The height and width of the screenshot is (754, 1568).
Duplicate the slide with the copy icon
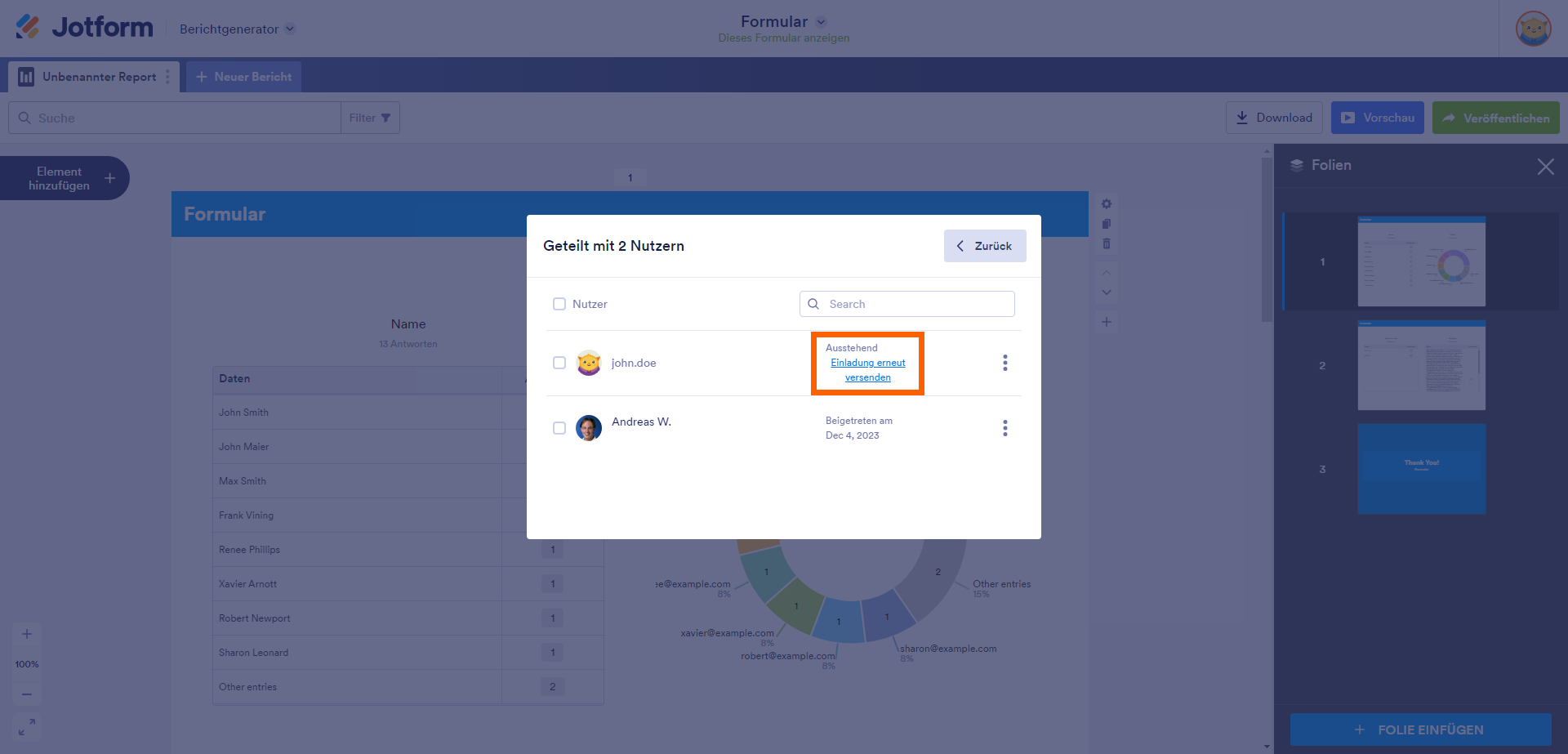1107,224
